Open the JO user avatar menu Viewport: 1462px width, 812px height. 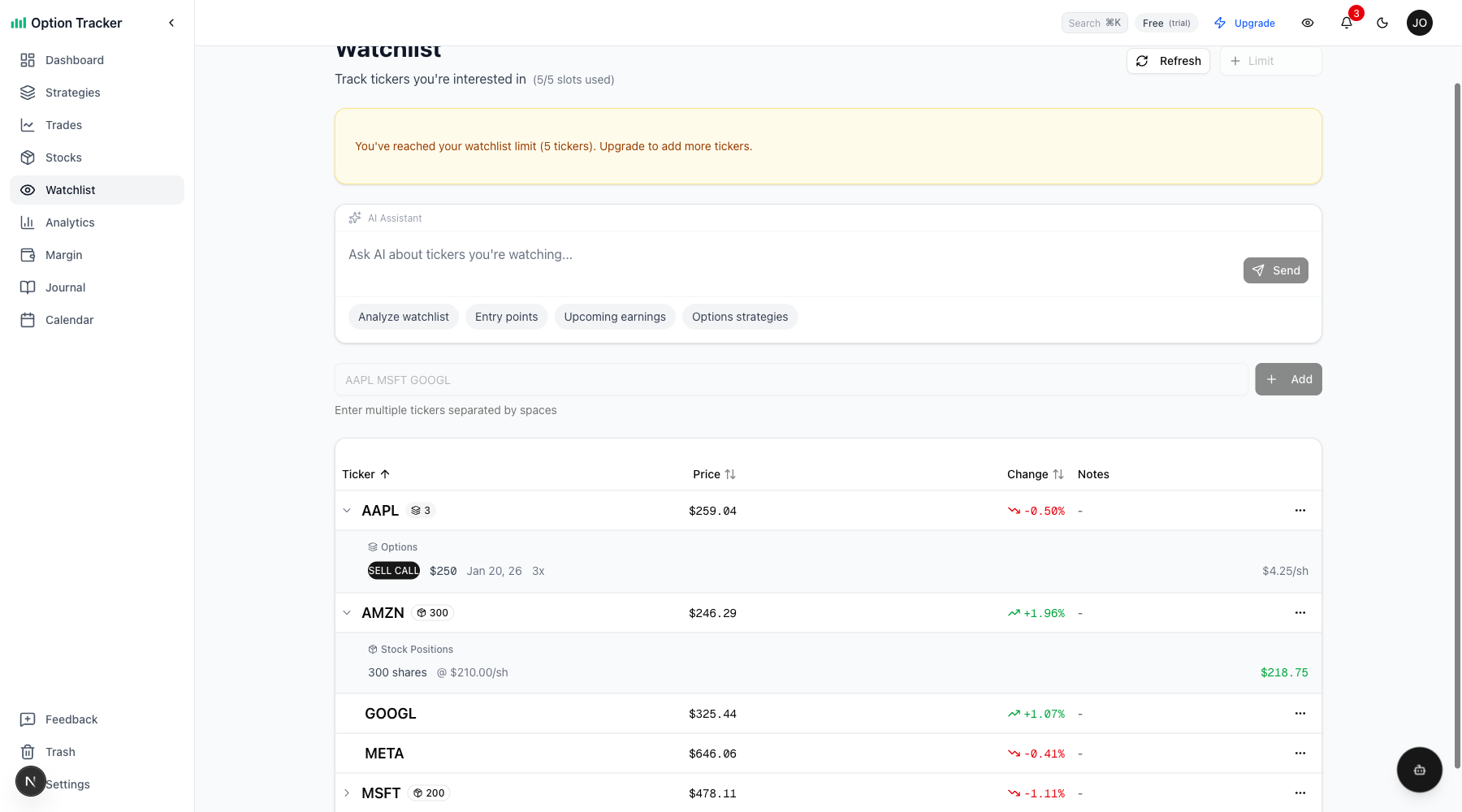tap(1419, 23)
